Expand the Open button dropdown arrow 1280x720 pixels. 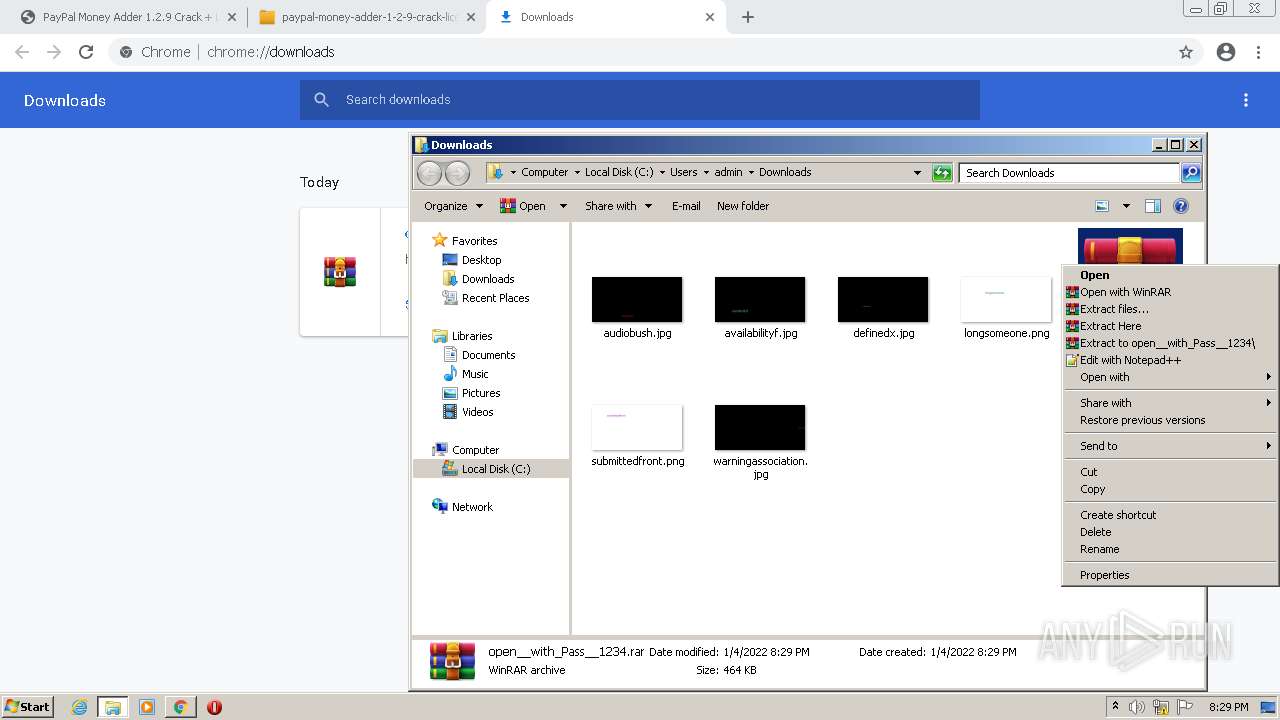click(563, 206)
